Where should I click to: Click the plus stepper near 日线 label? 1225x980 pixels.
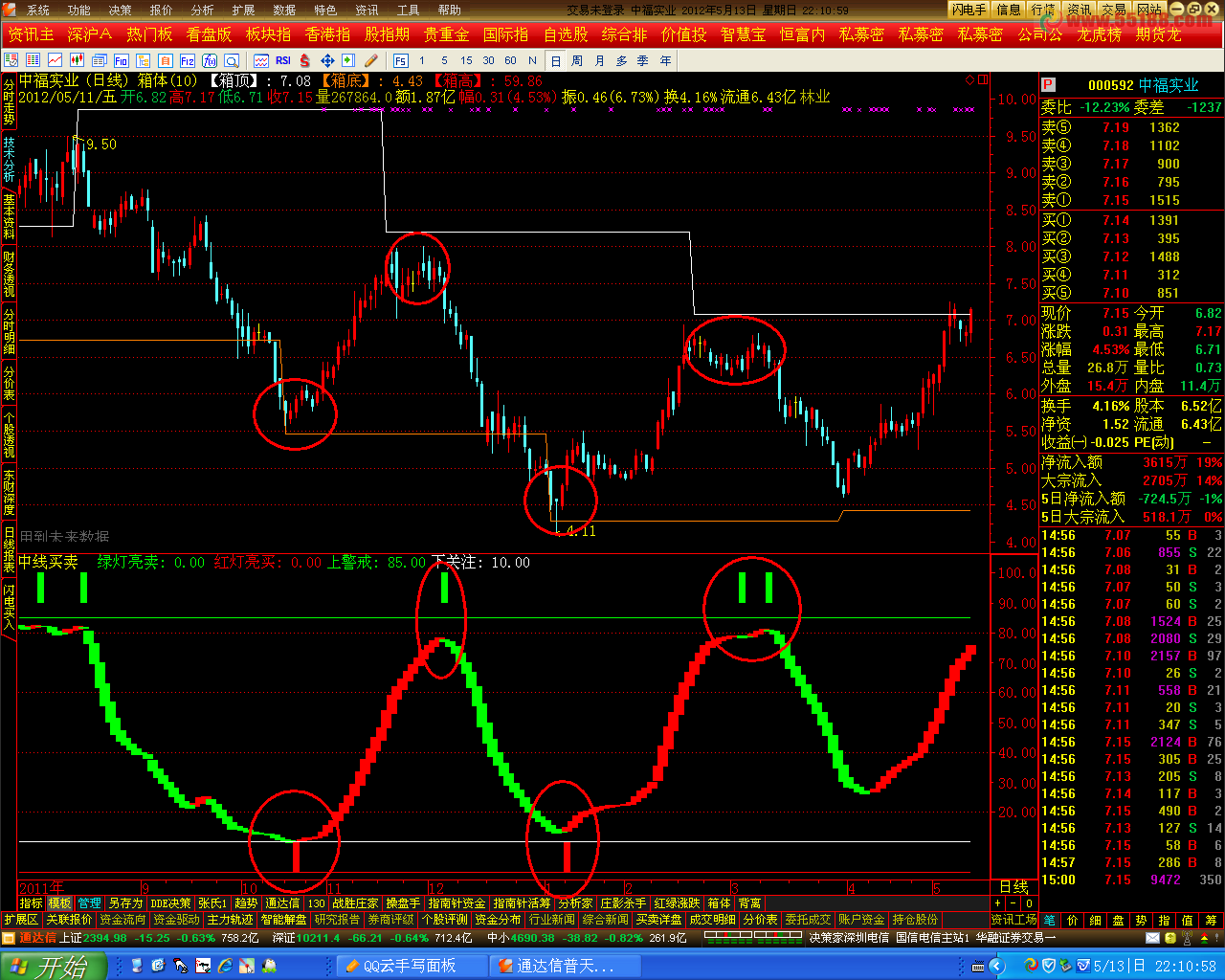coord(998,902)
